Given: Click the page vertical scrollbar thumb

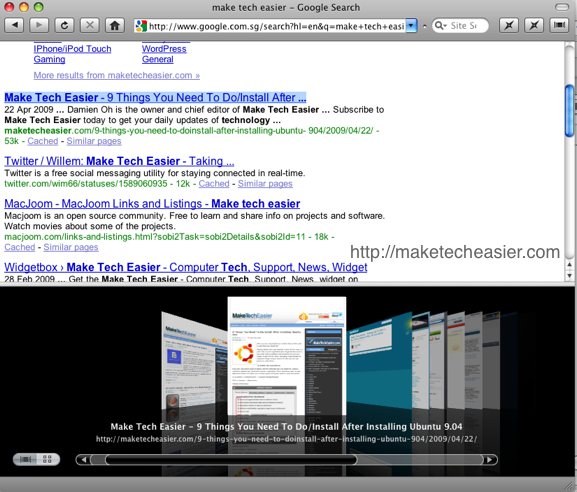Looking at the screenshot, I should 569,110.
